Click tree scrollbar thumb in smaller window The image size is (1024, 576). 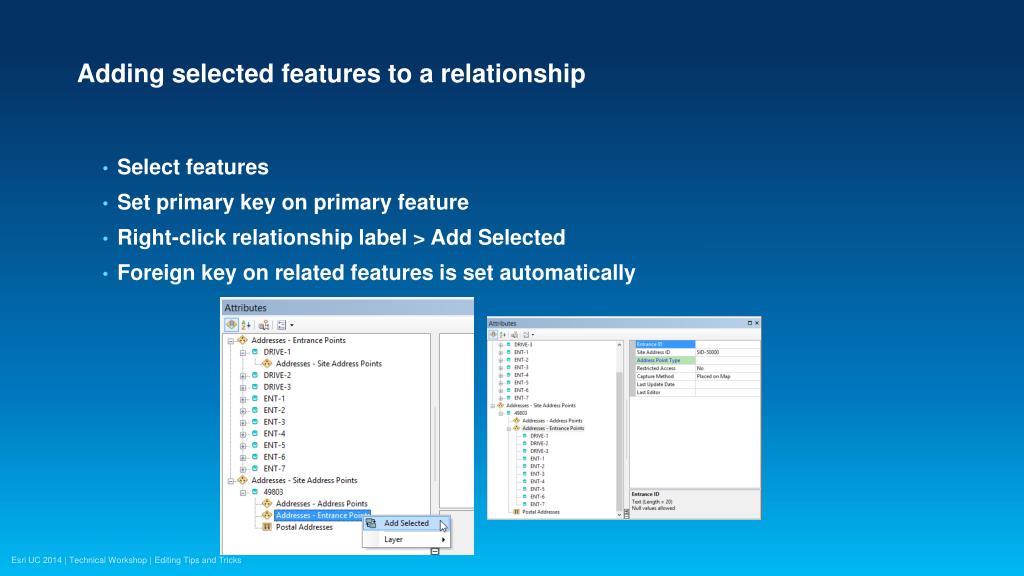[x=619, y=440]
